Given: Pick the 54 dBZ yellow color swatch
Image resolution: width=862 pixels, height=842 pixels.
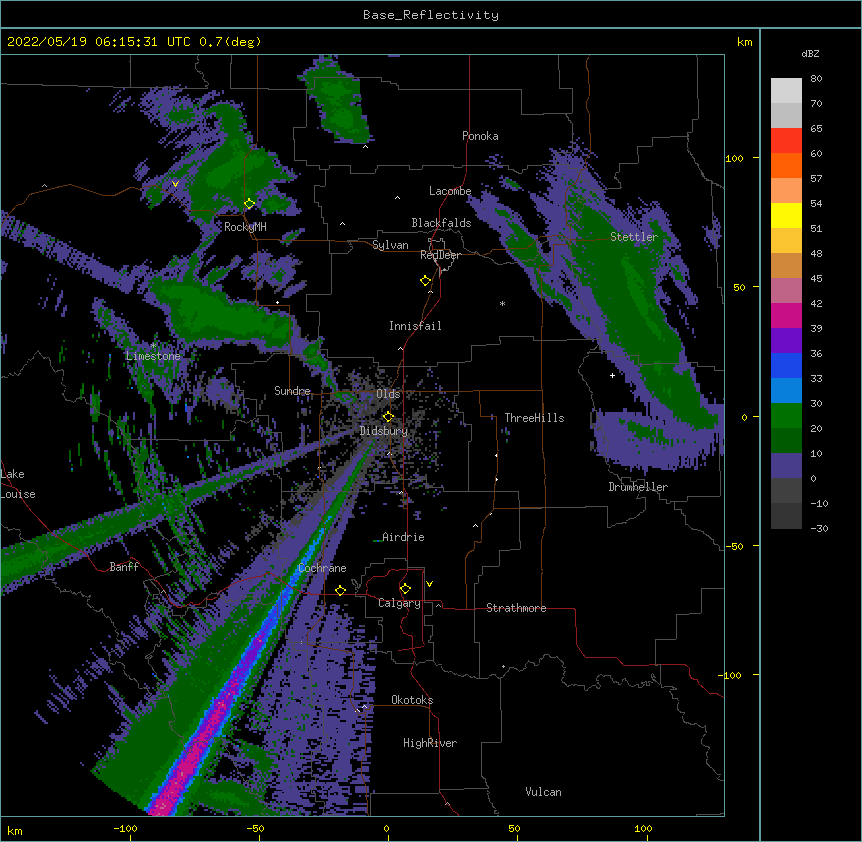Looking at the screenshot, I should point(786,215).
